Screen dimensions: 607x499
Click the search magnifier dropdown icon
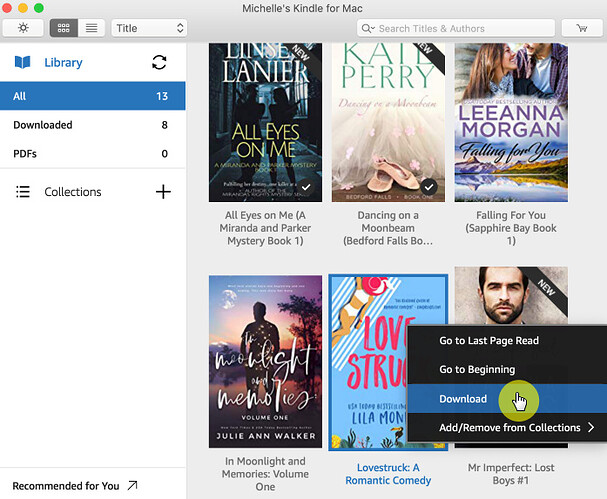click(x=369, y=29)
